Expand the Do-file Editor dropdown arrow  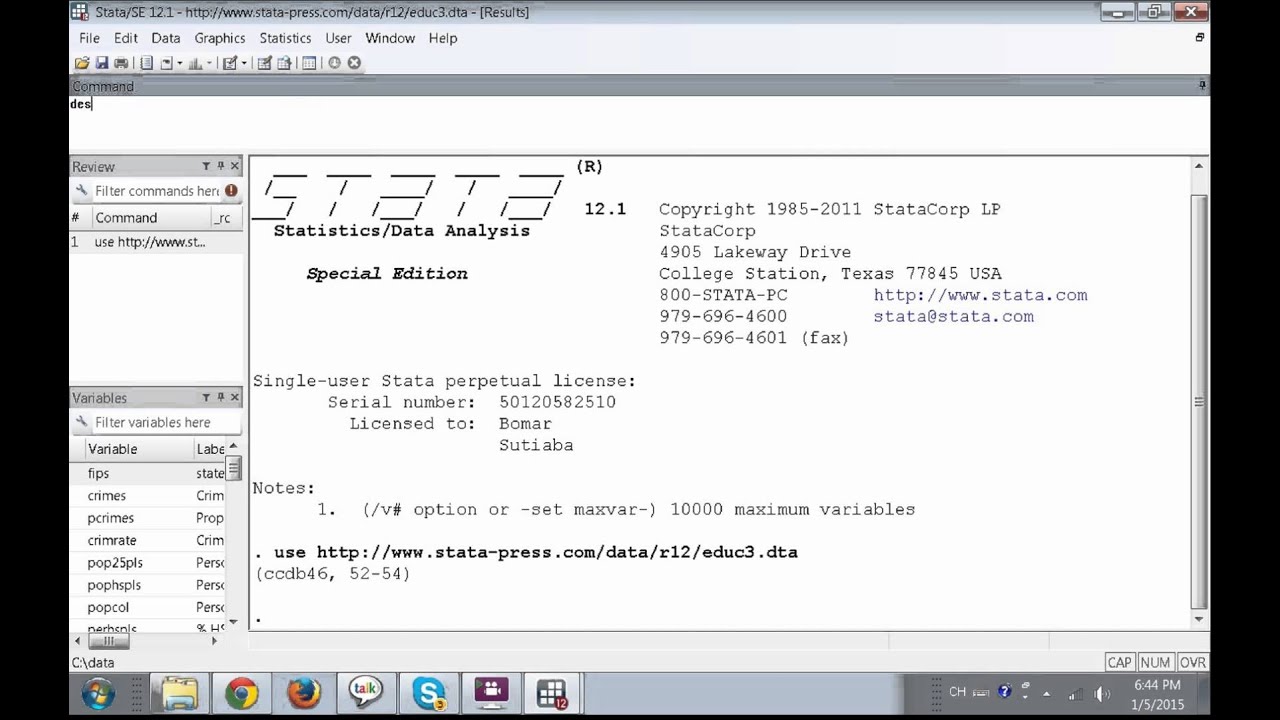(x=244, y=63)
